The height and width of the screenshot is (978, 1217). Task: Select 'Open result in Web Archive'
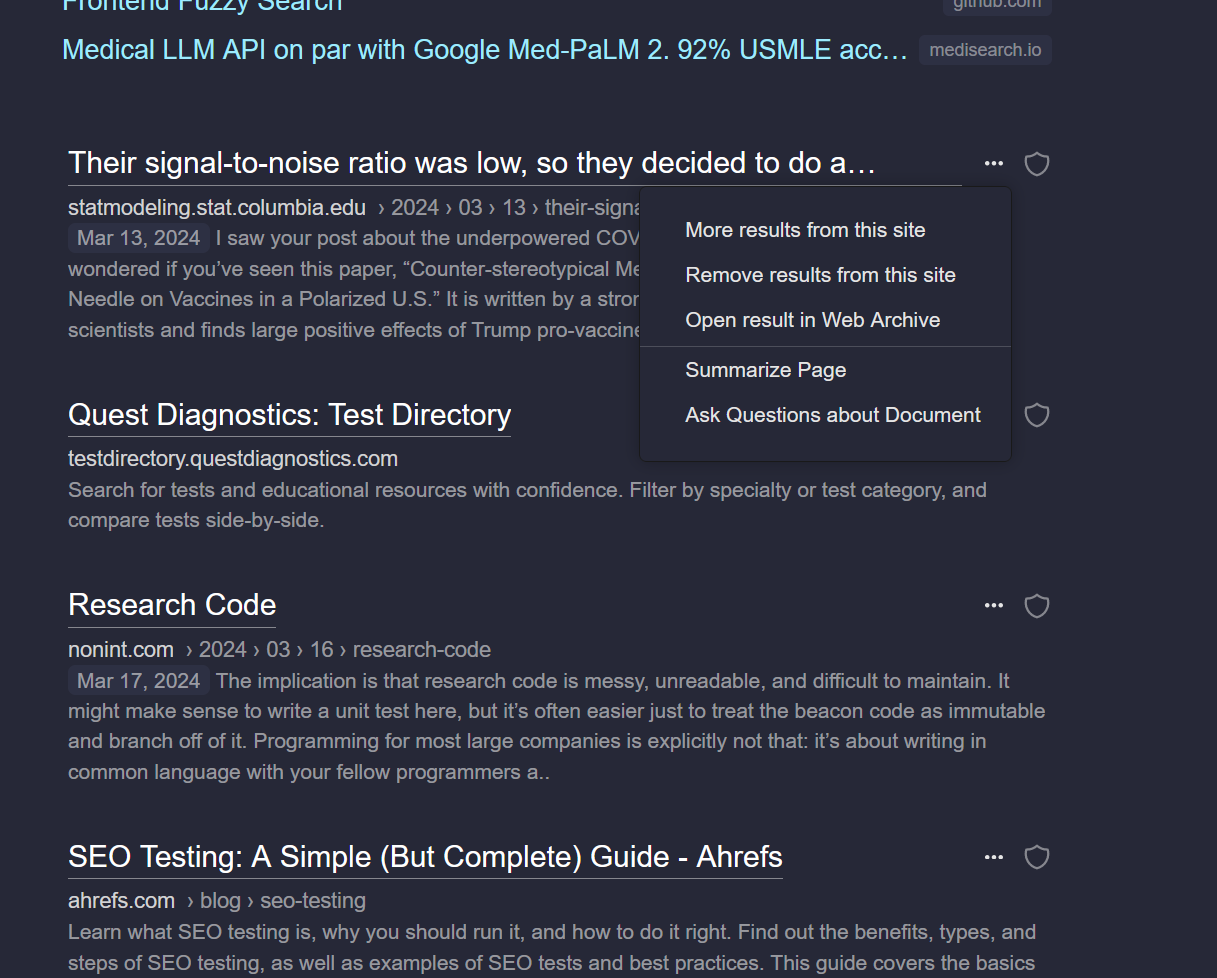coord(812,320)
